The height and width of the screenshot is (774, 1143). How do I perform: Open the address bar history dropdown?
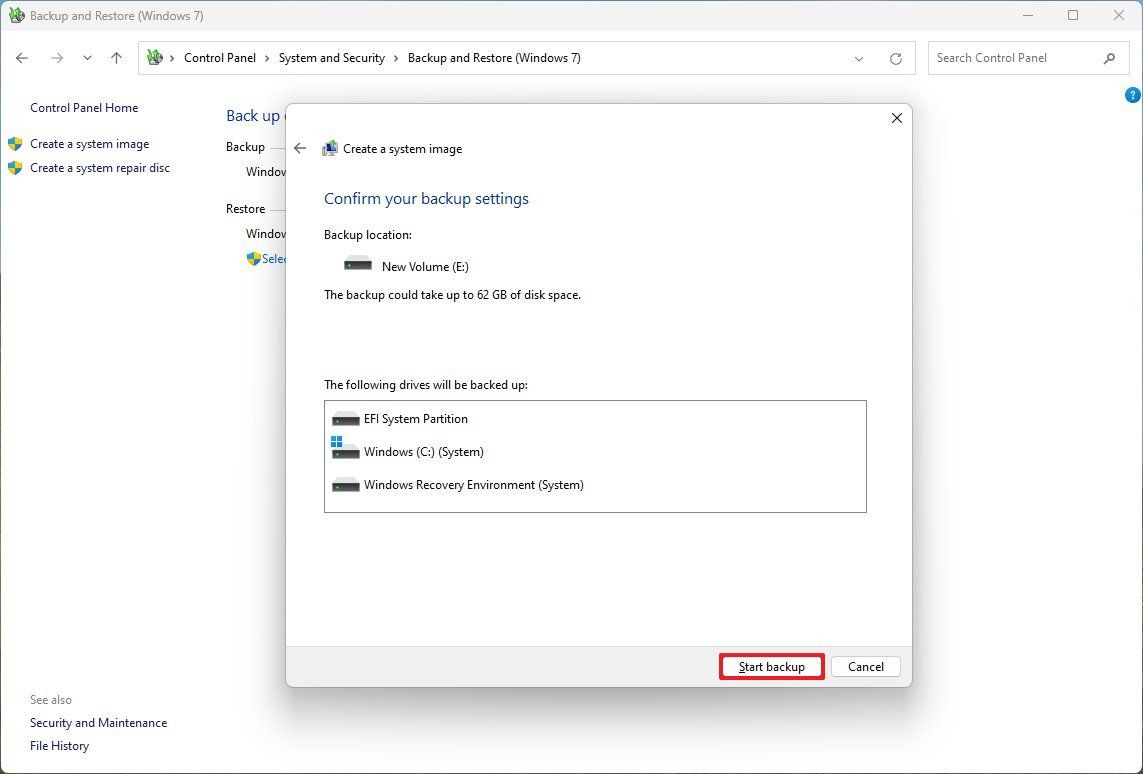(858, 58)
